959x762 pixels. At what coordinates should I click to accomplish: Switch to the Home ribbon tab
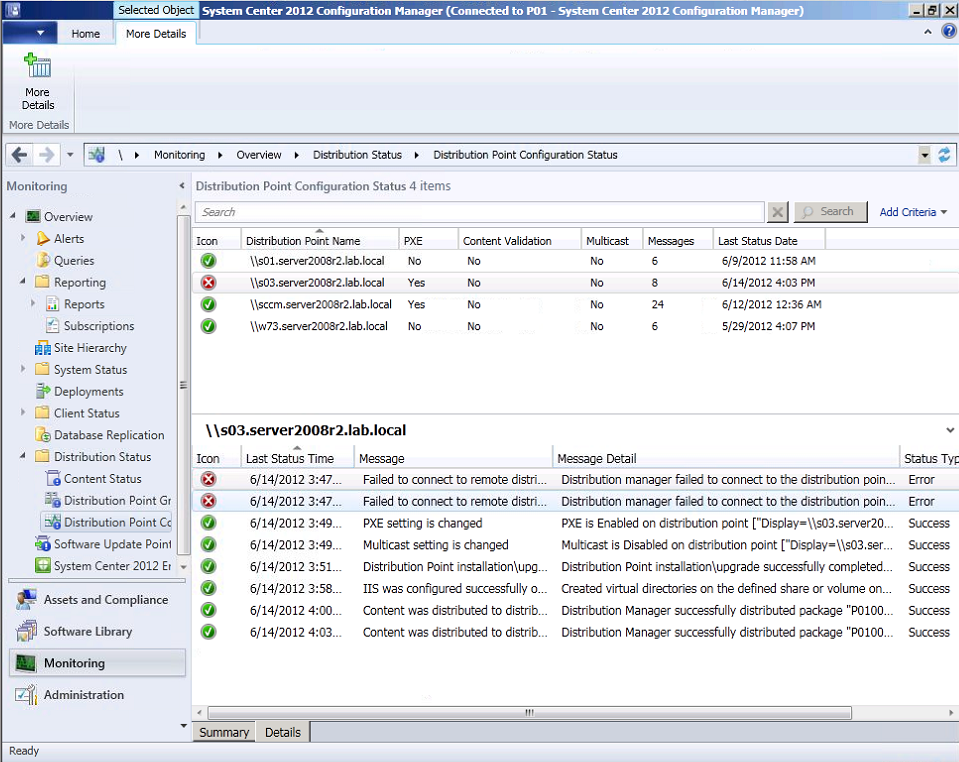point(86,34)
